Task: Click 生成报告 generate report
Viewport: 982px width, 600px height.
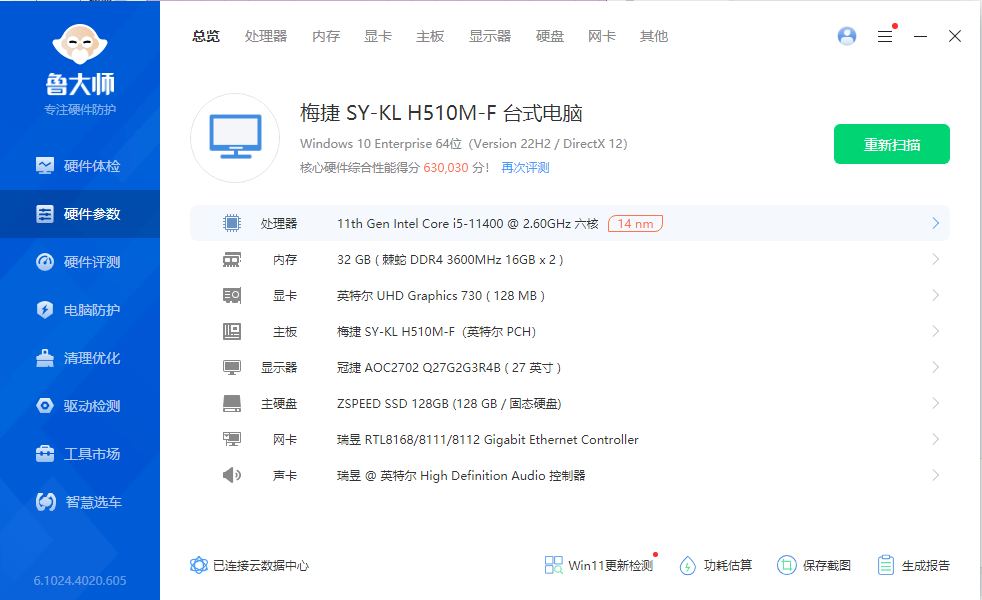Action: point(914,565)
